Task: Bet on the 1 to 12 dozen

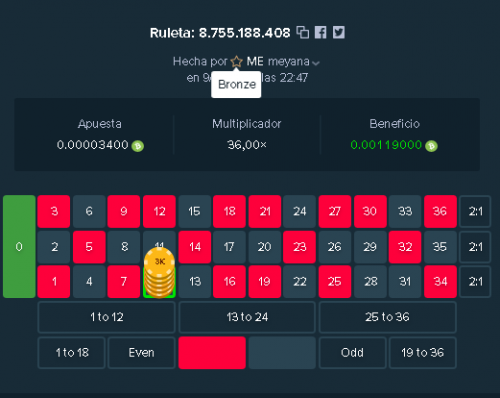Action: [107, 317]
